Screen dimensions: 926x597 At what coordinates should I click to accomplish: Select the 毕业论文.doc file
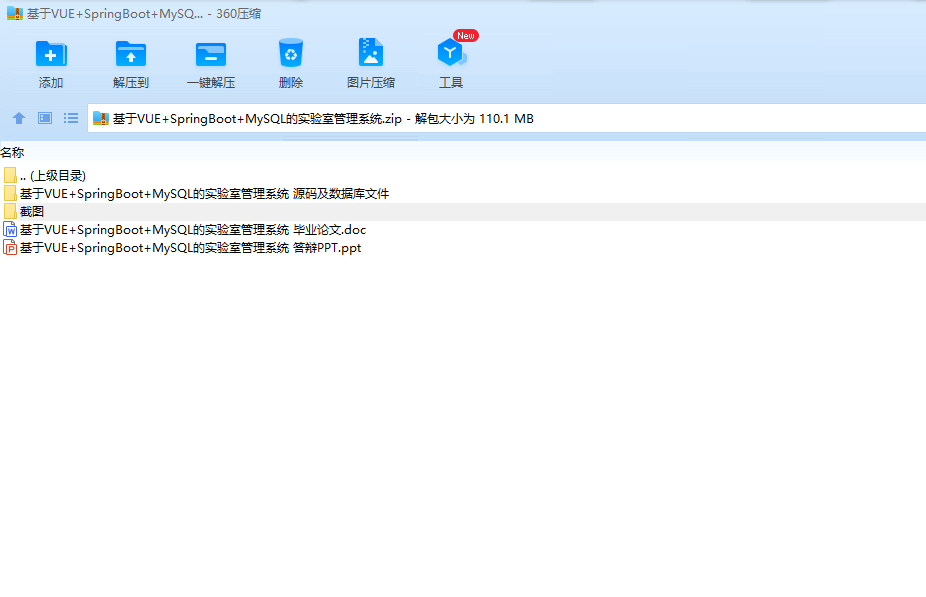[x=463, y=230]
